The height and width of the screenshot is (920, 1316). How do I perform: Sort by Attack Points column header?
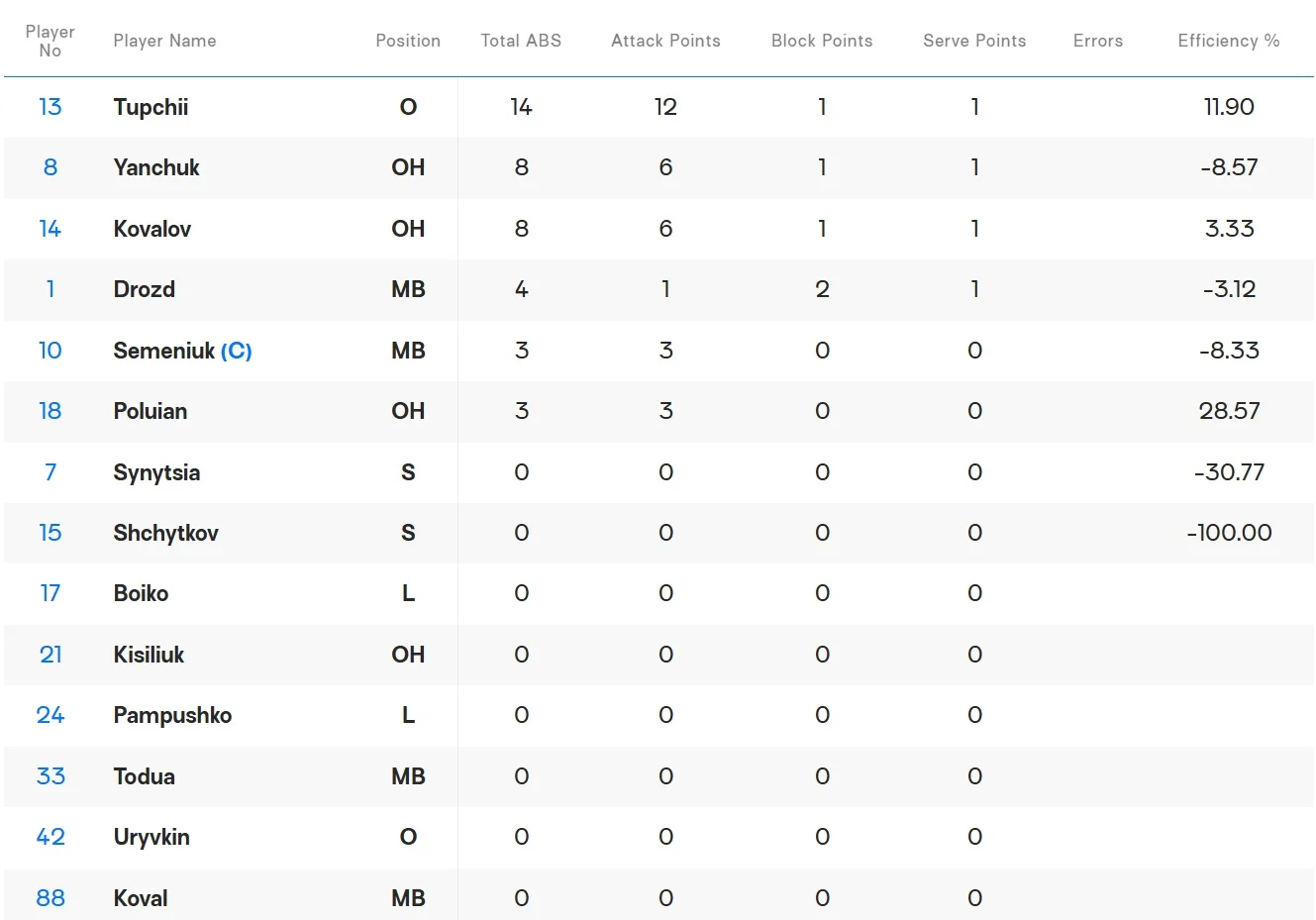(x=665, y=41)
